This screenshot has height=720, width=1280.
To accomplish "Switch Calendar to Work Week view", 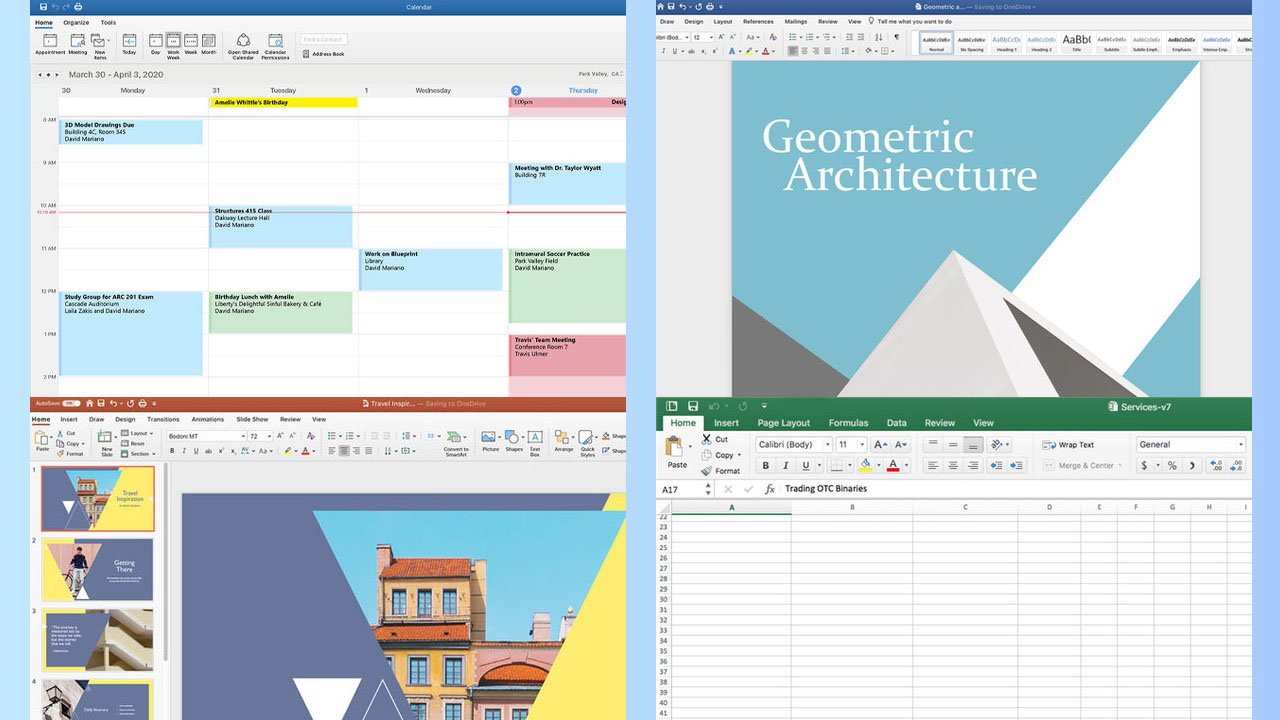I will (173, 46).
